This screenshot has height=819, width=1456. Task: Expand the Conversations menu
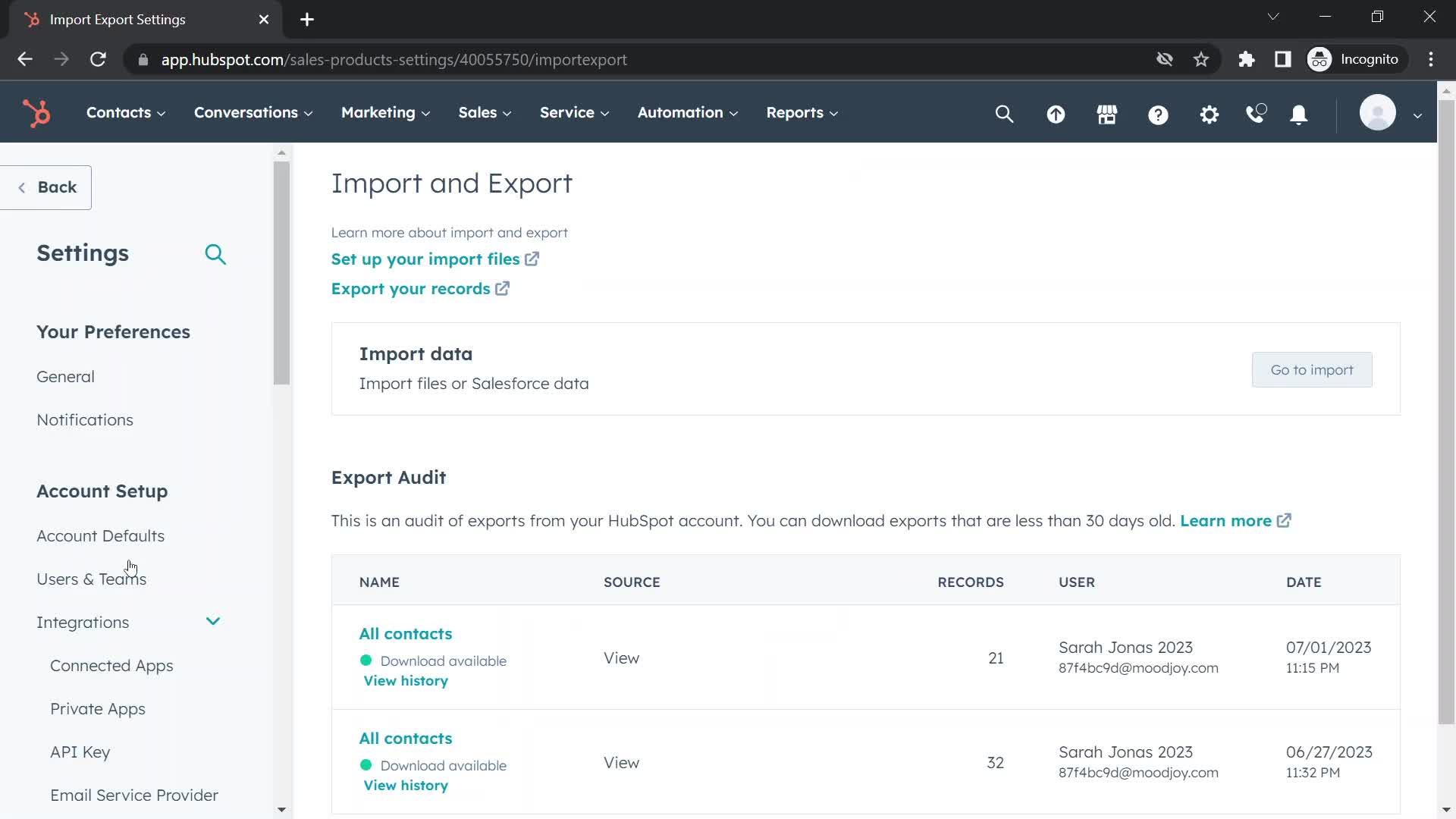(253, 113)
